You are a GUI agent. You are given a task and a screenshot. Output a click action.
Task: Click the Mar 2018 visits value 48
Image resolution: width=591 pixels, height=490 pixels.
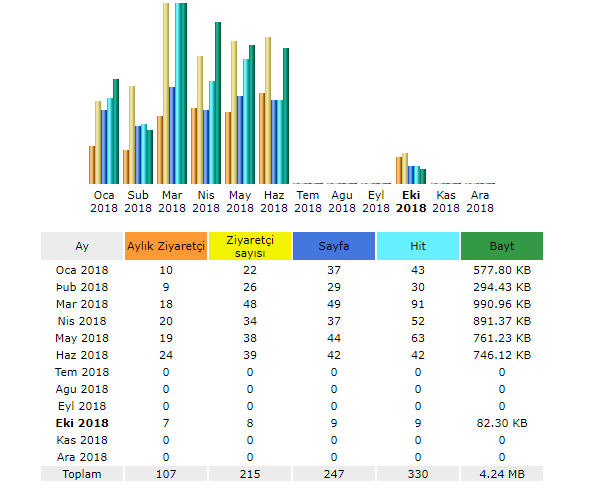250,304
